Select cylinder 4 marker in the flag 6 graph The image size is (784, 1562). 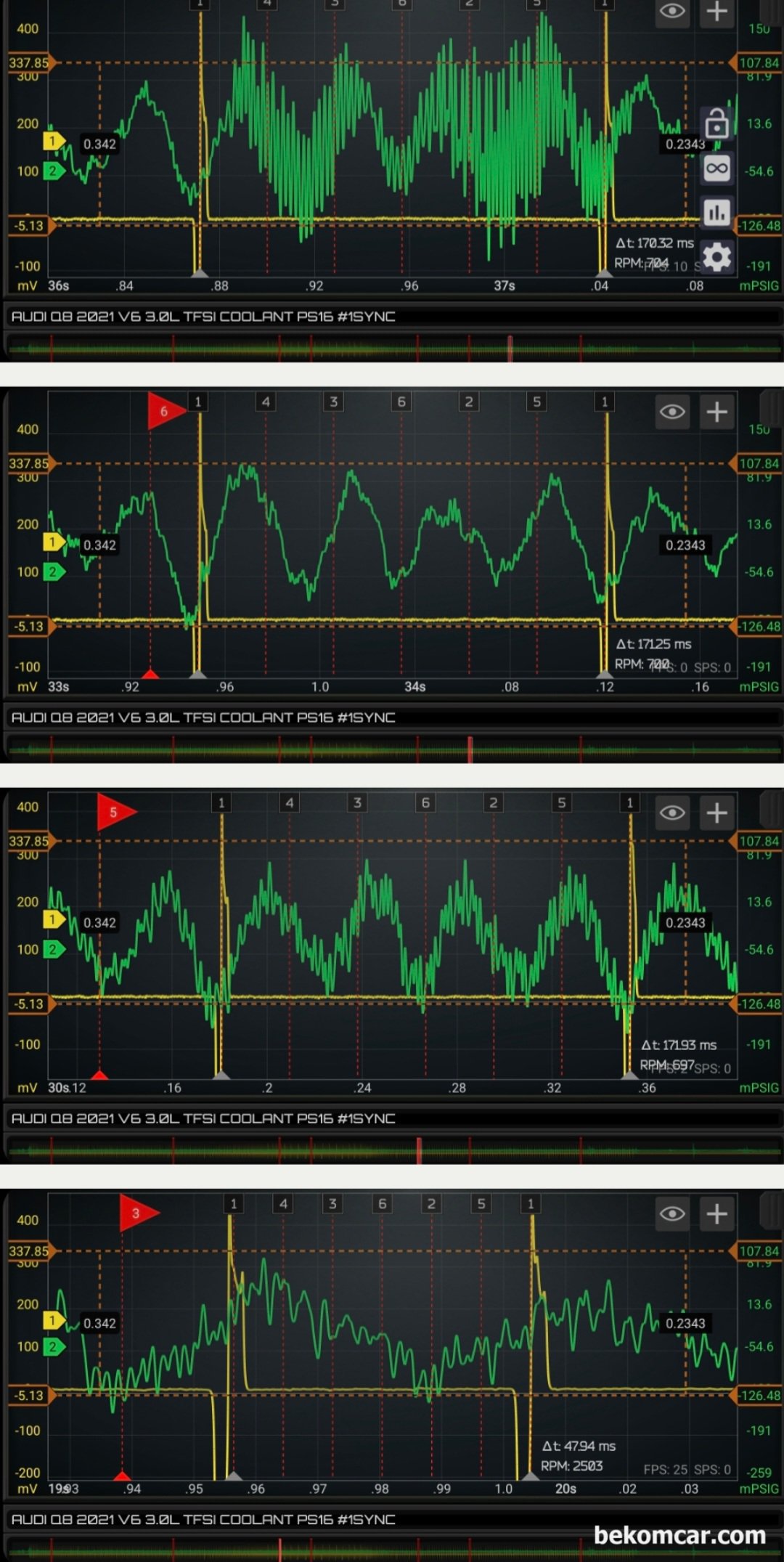click(266, 402)
